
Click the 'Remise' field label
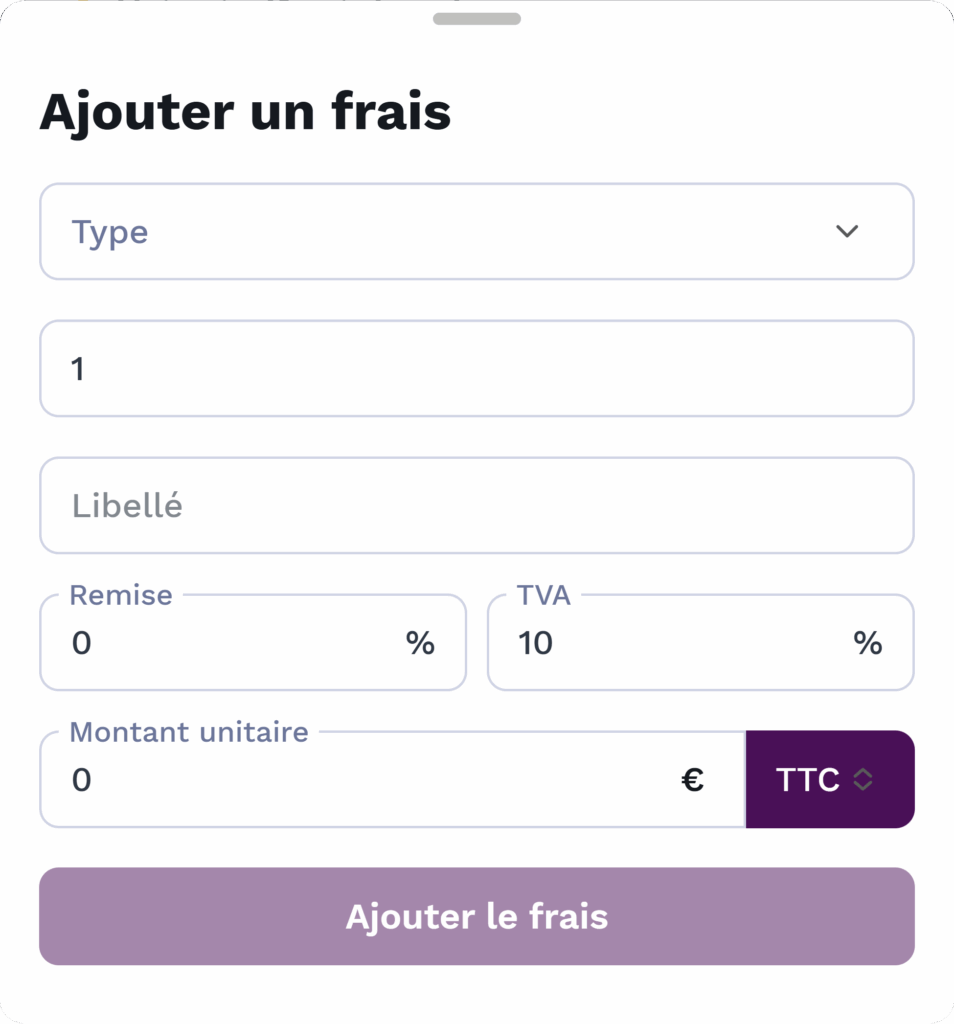point(121,595)
